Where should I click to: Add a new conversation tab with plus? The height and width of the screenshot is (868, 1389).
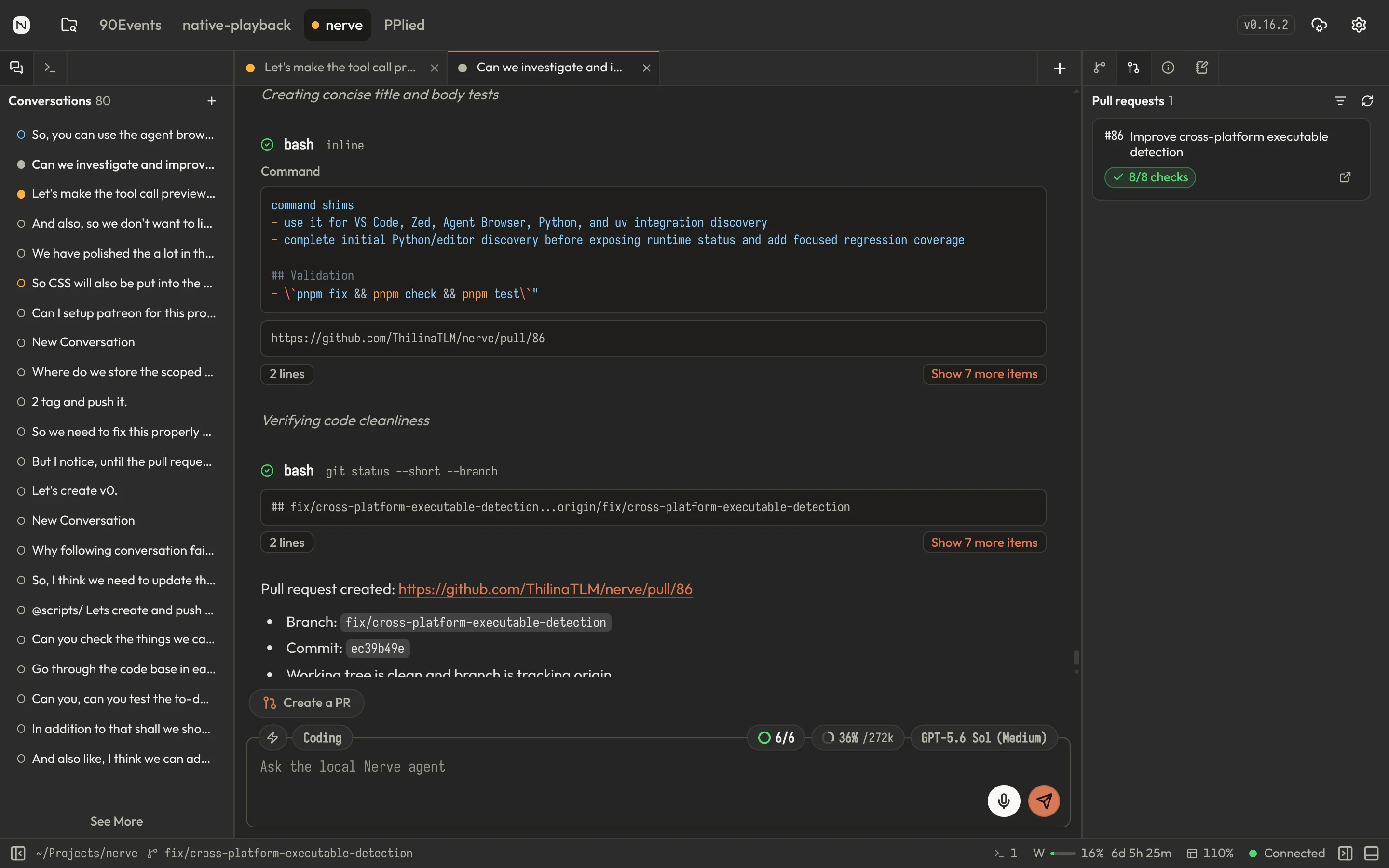click(x=1060, y=68)
